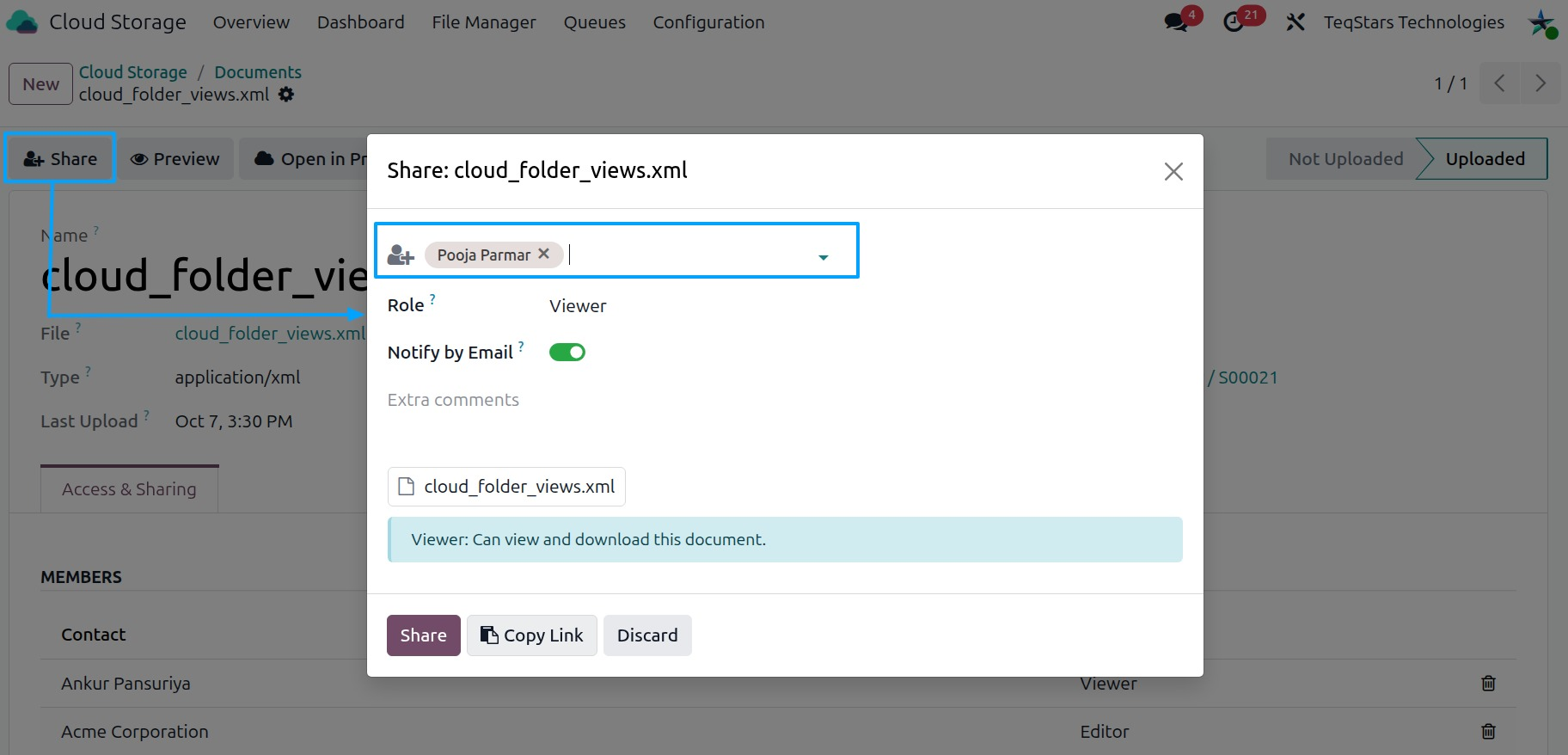Open the File Manager menu
This screenshot has height=755, width=1568.
pos(484,22)
